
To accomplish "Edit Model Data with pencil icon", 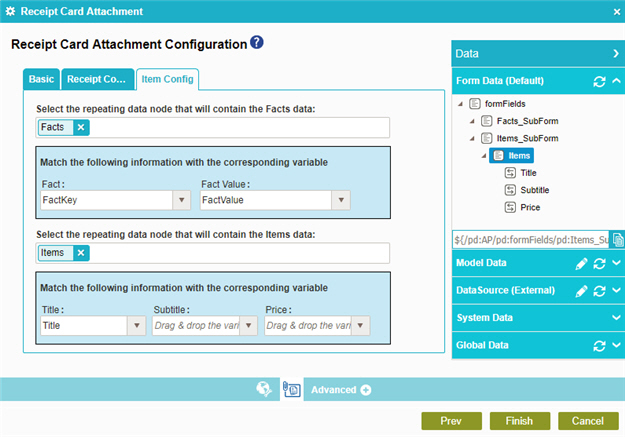I will pos(581,264).
